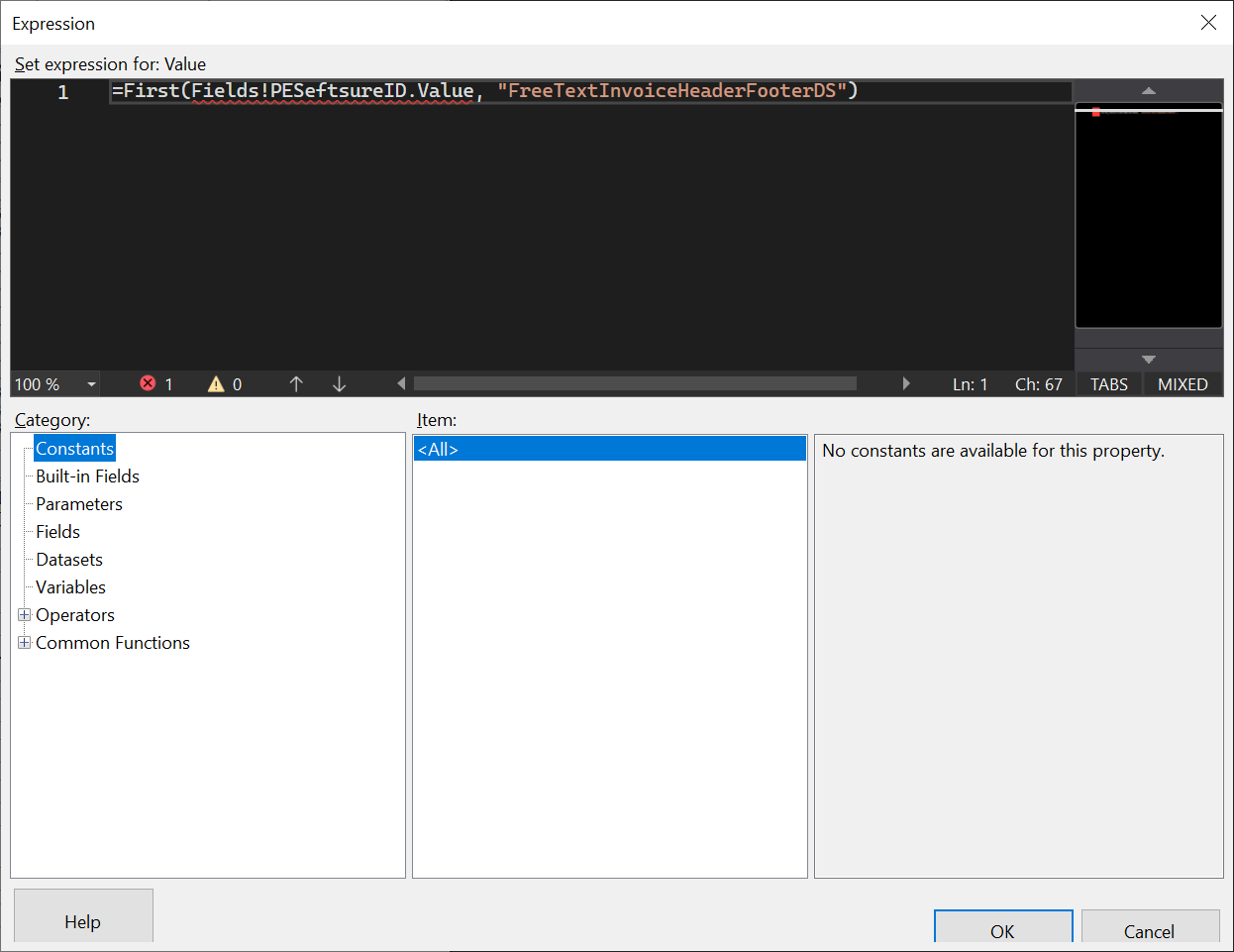Click horizontal scrollbar left arrow
This screenshot has height=952, width=1234.
[x=401, y=383]
